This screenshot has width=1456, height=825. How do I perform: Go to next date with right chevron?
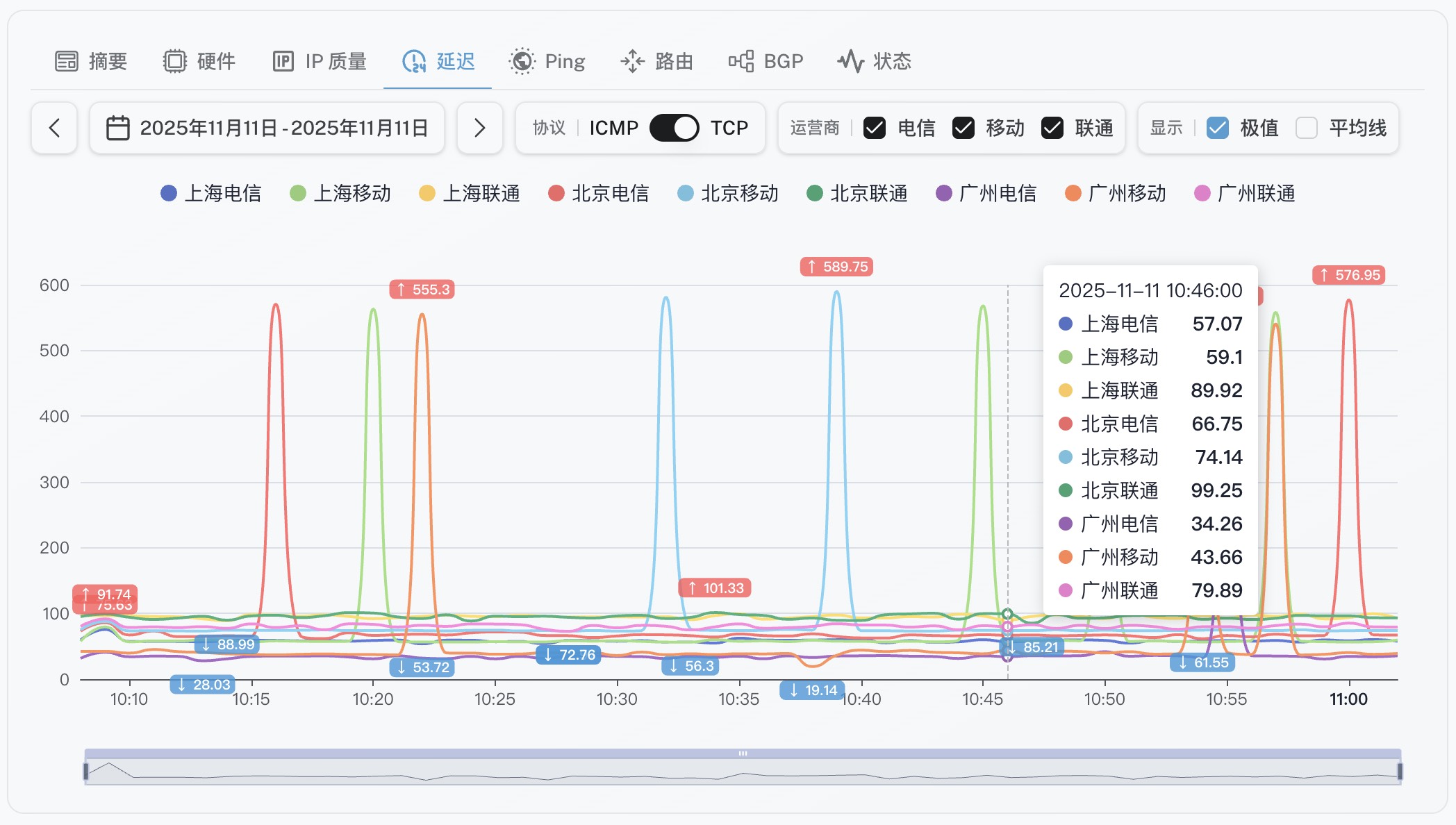(479, 128)
